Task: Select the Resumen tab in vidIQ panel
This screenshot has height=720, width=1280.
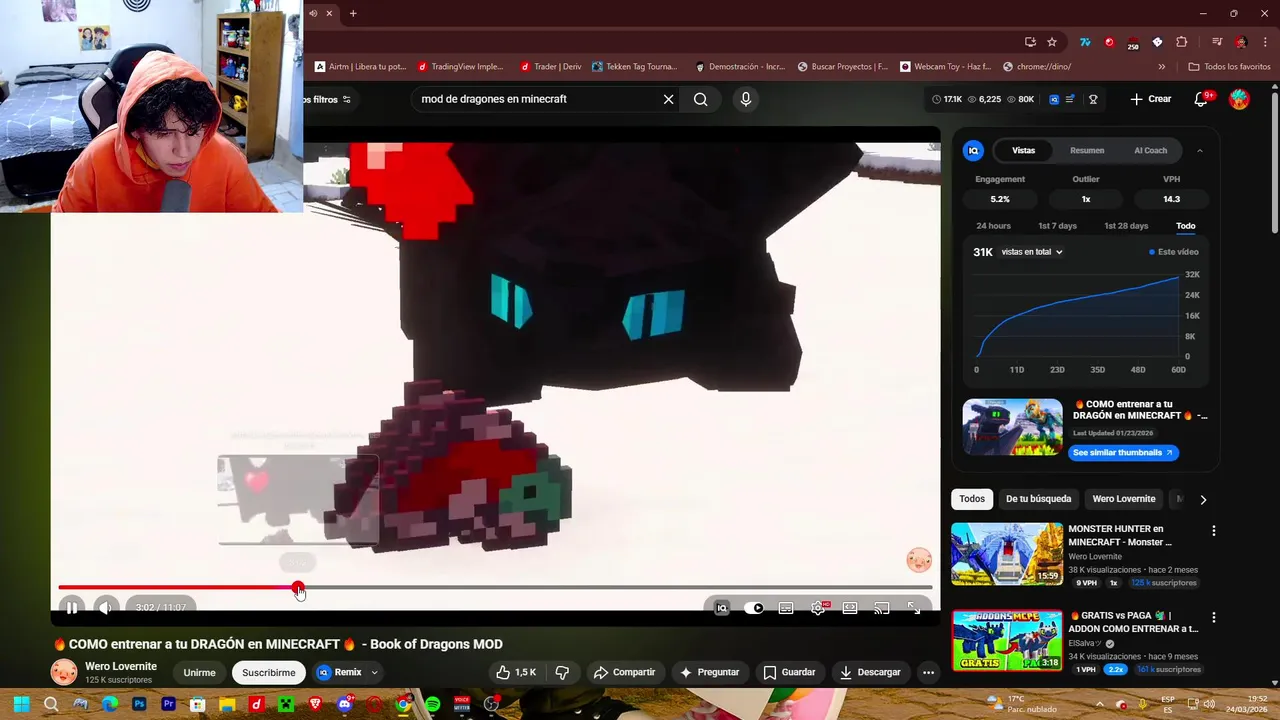Action: [x=1087, y=150]
